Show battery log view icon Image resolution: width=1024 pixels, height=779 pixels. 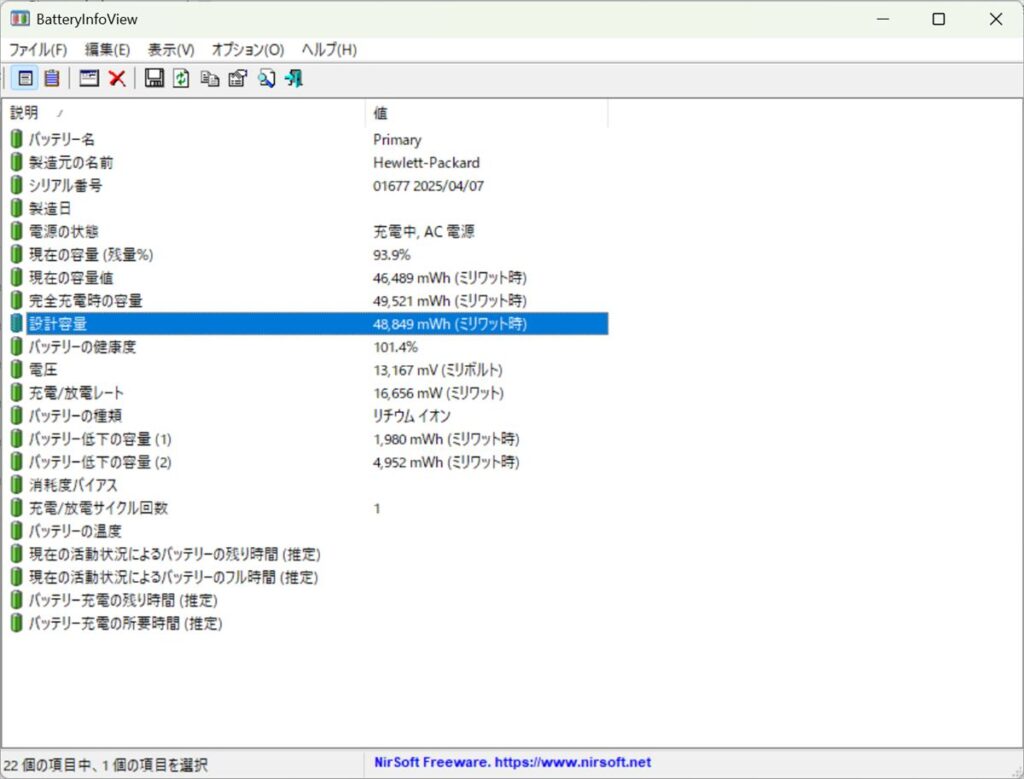pos(51,78)
